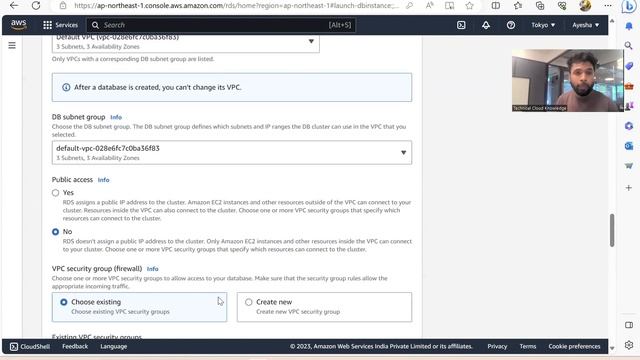
Task: Click the browser address bar URL
Action: click(236, 6)
